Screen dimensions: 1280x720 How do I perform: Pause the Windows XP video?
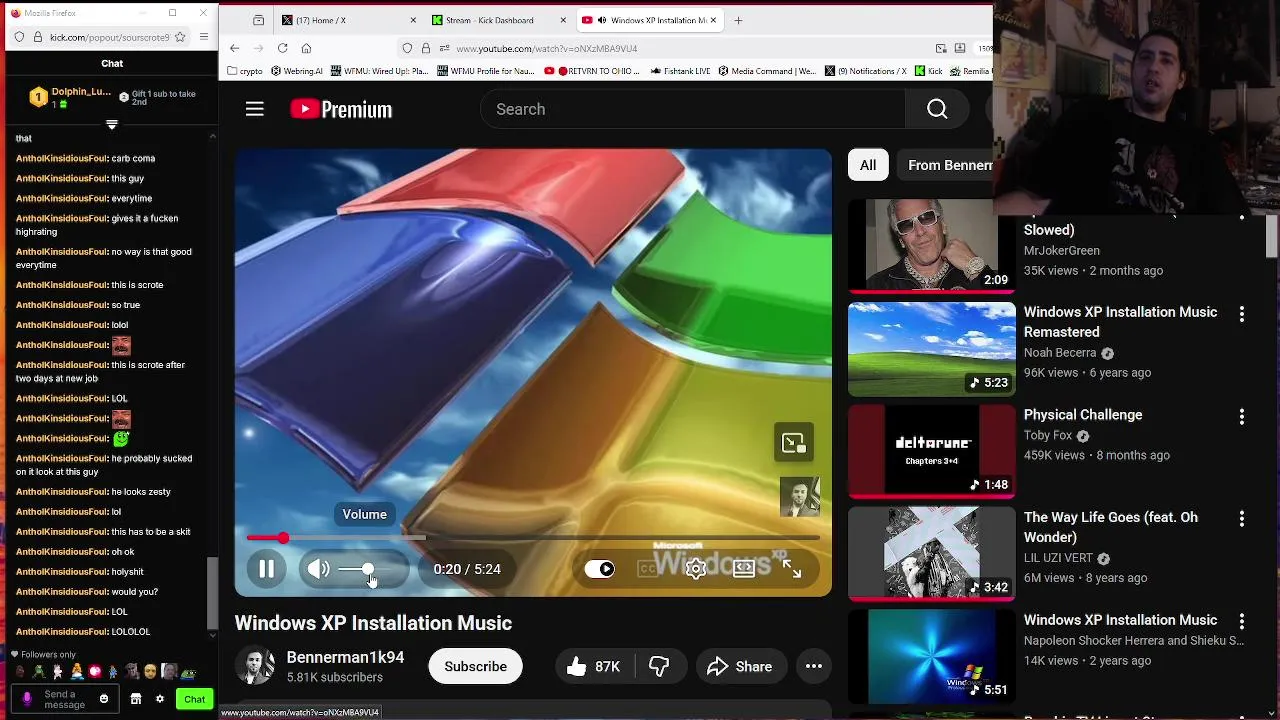tap(266, 569)
